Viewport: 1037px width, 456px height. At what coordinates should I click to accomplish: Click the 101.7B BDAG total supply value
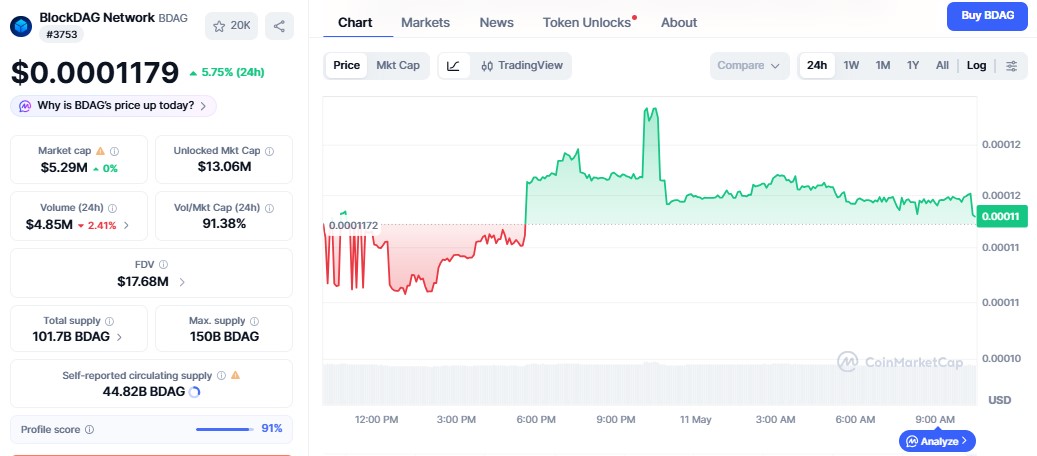coord(71,336)
